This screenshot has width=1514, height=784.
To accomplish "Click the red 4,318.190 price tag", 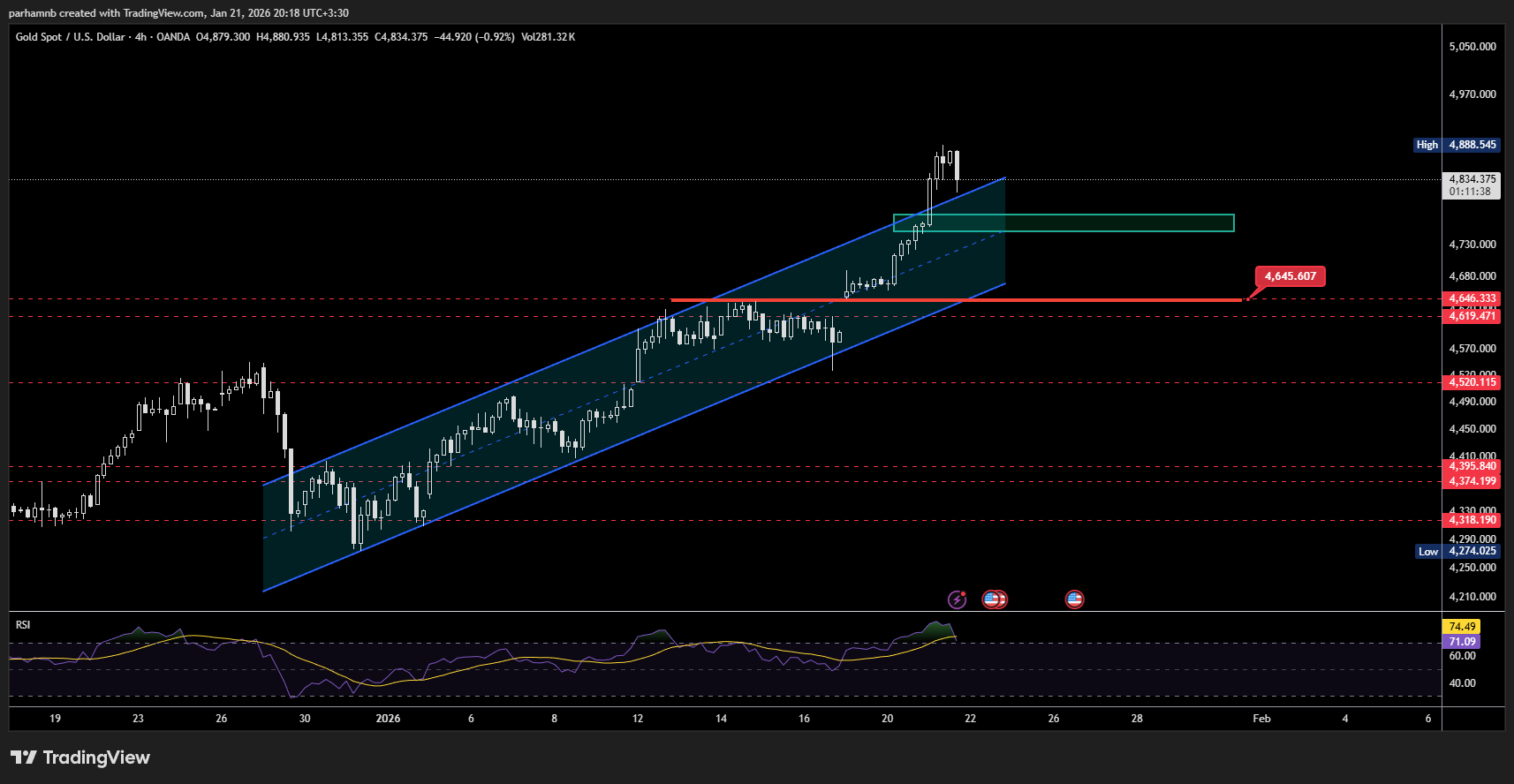I will (1472, 520).
